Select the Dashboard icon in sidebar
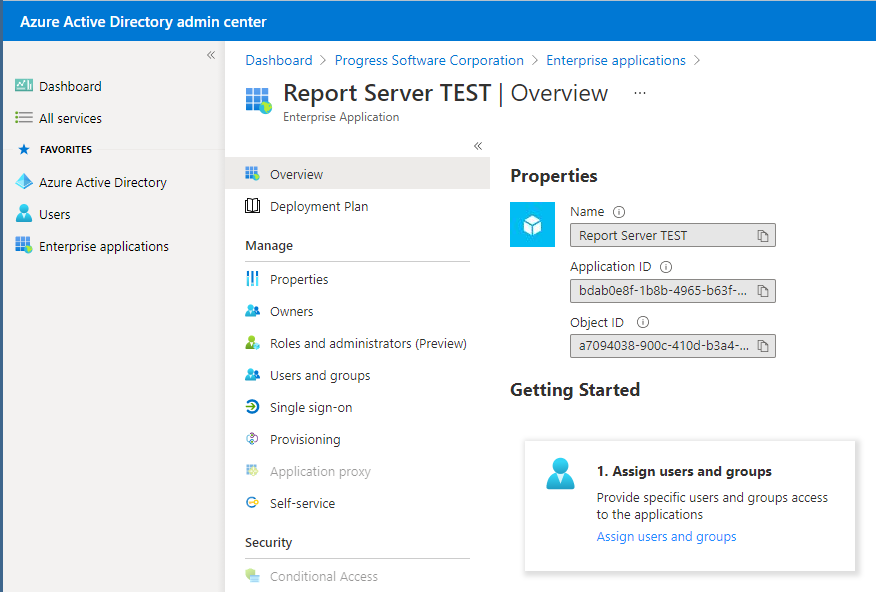 (x=23, y=85)
